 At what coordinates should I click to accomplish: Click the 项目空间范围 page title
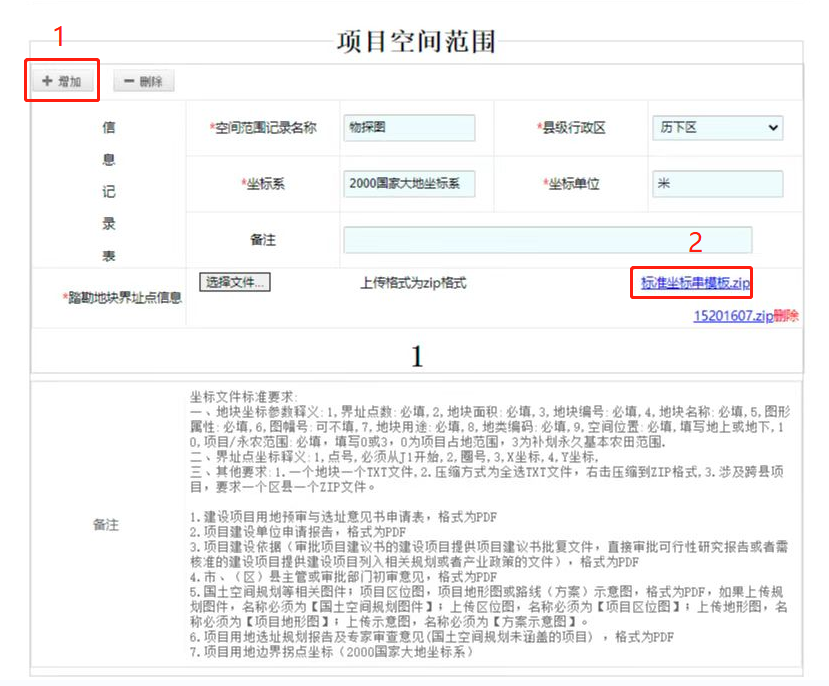tap(416, 41)
